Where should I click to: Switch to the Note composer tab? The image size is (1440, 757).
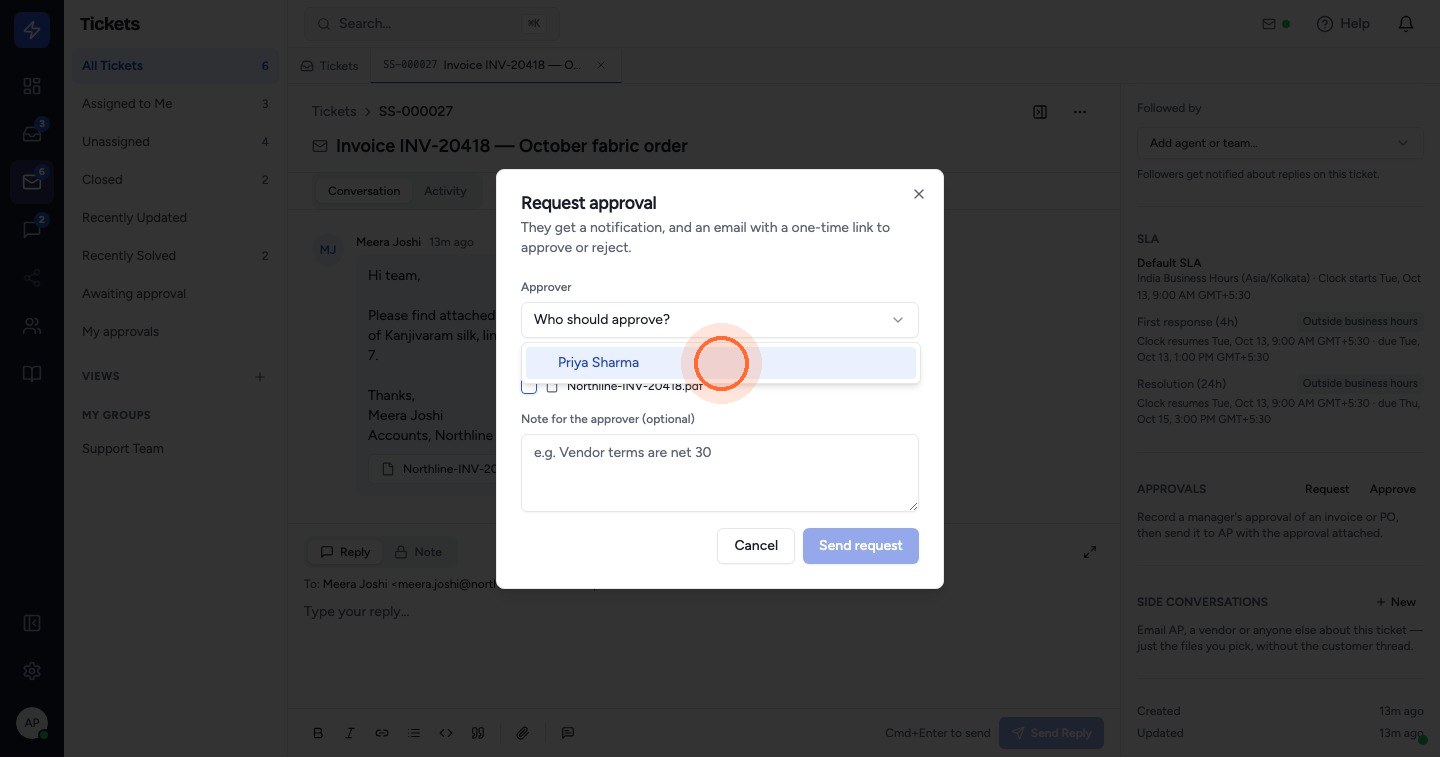point(418,552)
